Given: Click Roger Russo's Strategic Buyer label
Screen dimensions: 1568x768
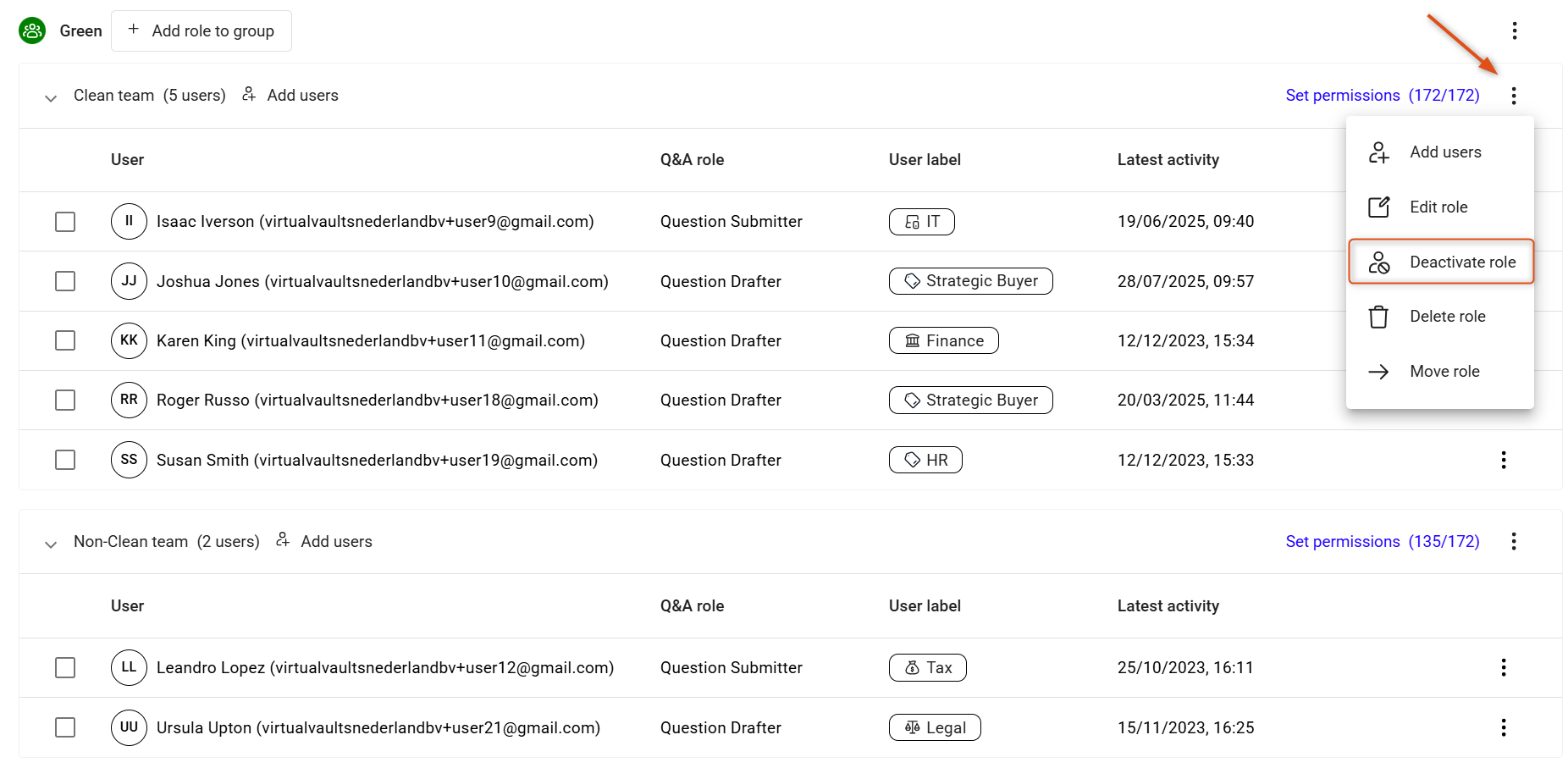Looking at the screenshot, I should pos(970,400).
